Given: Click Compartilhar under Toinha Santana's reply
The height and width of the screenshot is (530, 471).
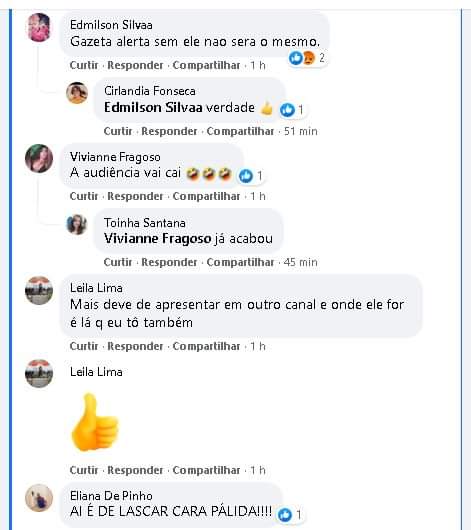Looking at the screenshot, I should [x=240, y=262].
